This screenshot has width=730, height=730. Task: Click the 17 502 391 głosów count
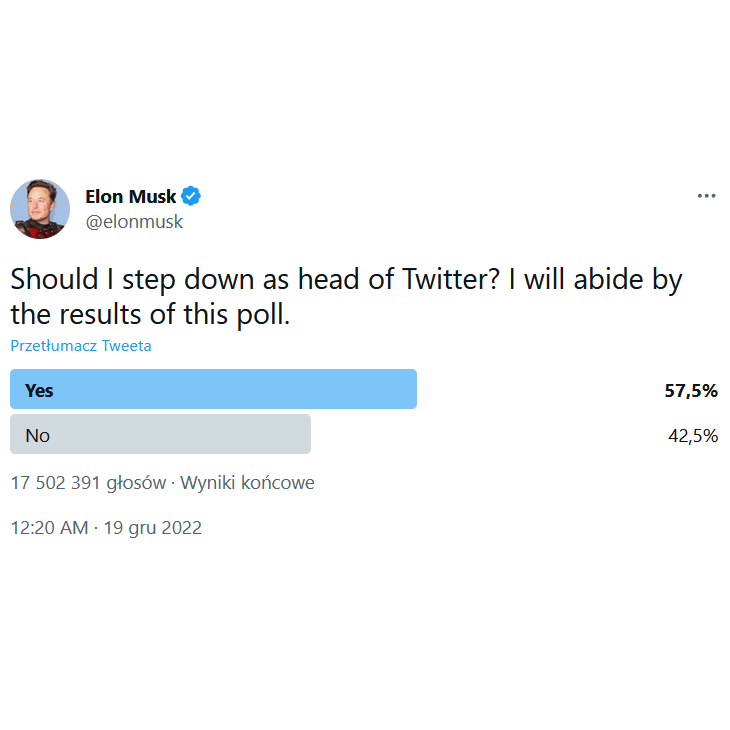(x=88, y=483)
